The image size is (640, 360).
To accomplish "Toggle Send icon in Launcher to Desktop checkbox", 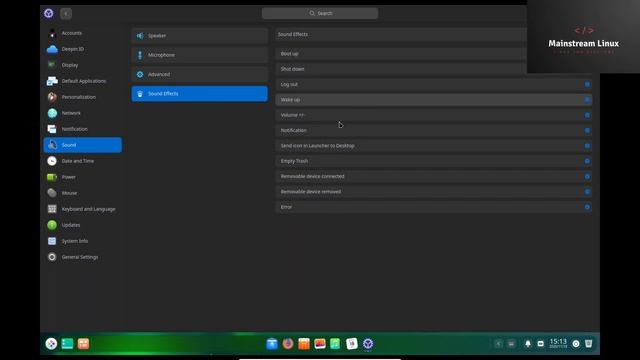I will tap(587, 146).
